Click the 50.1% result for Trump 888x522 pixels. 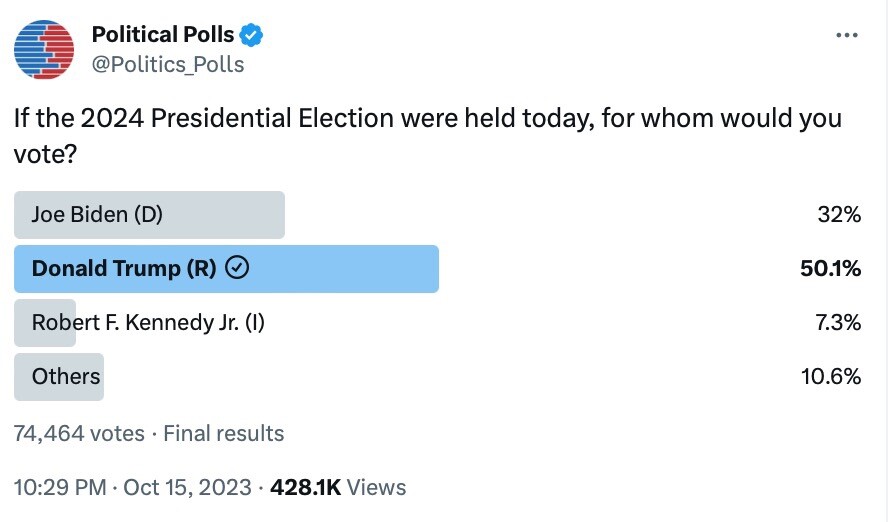pos(831,269)
